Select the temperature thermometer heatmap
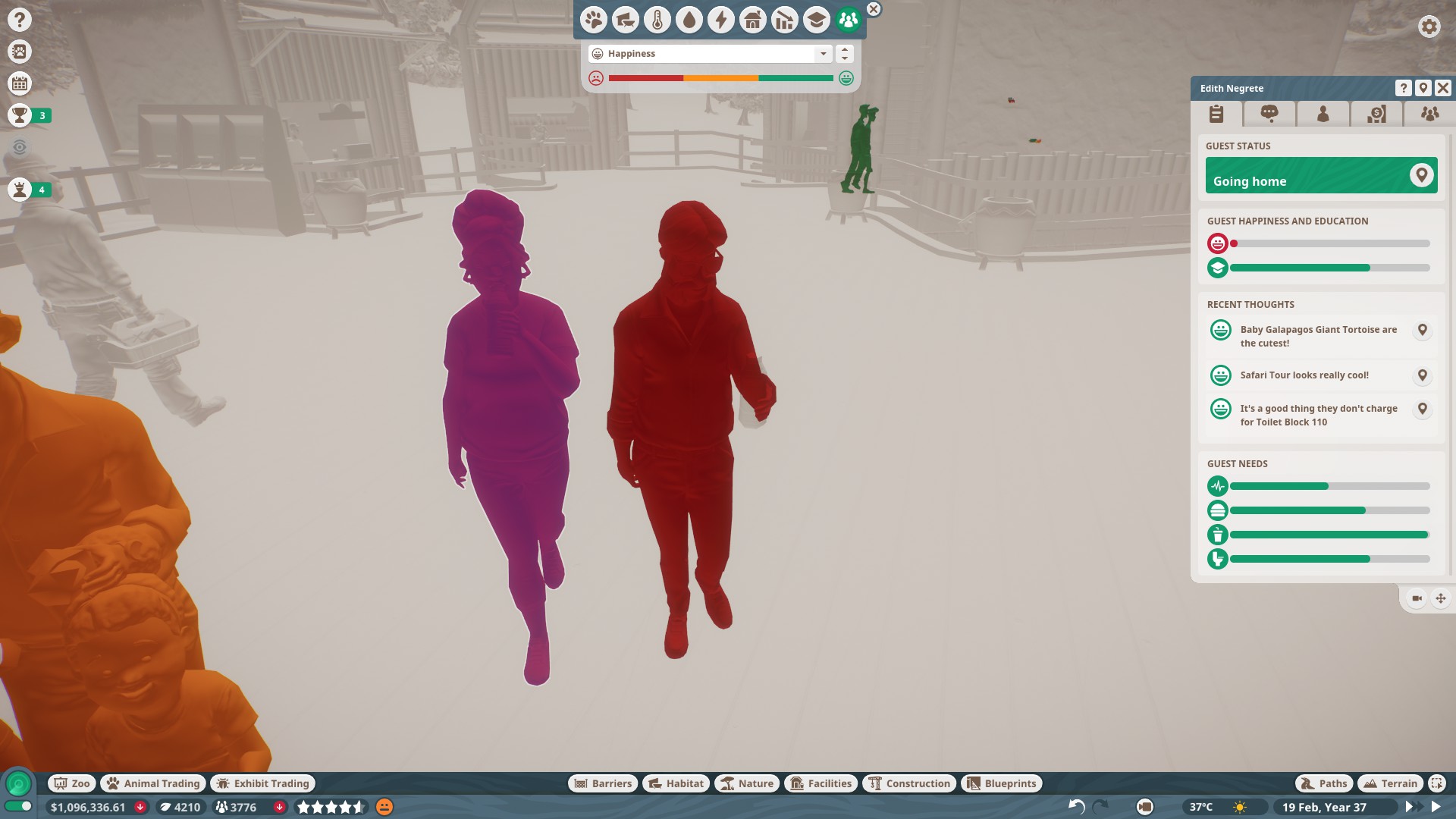The width and height of the screenshot is (1456, 819). coord(657,20)
